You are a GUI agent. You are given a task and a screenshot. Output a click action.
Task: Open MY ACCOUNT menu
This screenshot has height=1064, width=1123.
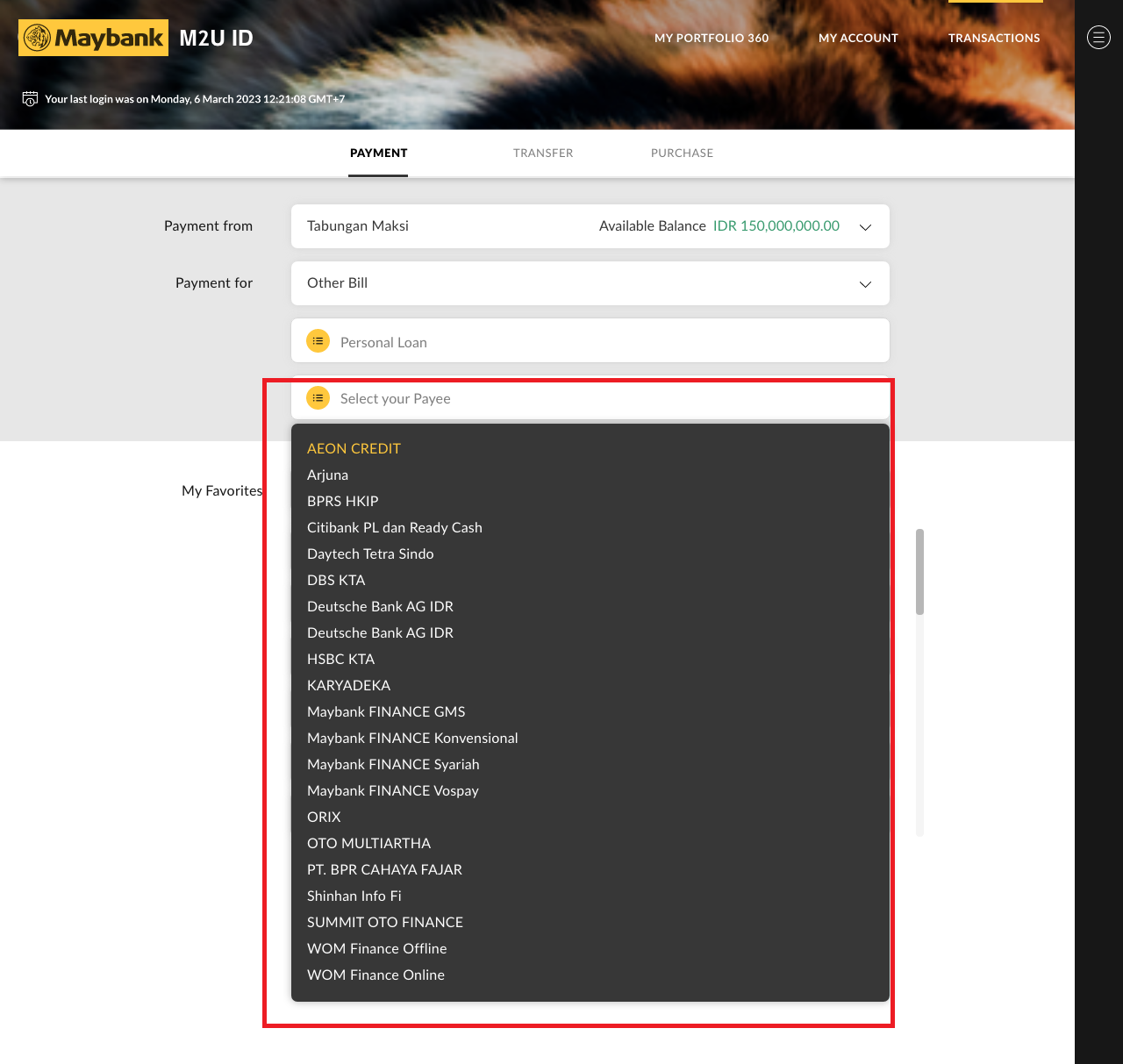coord(858,38)
